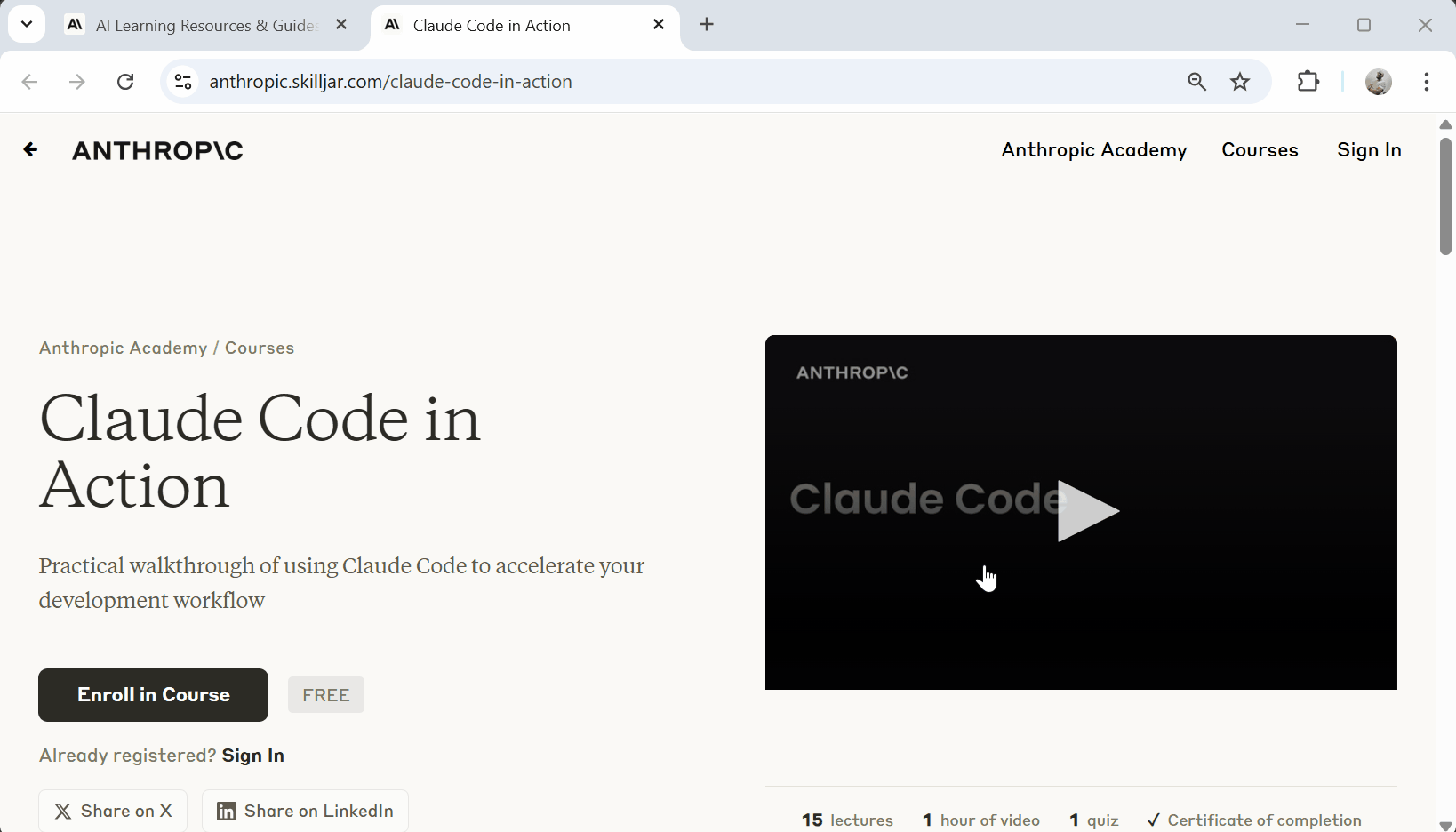Open the browser extensions puzzle icon
Screen dimensions: 1456x832
pos(1308,82)
